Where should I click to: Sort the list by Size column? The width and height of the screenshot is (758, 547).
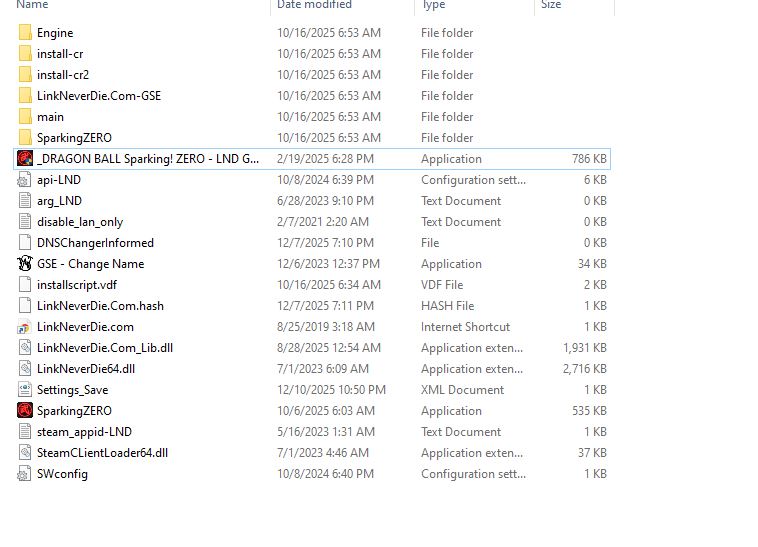pos(551,6)
